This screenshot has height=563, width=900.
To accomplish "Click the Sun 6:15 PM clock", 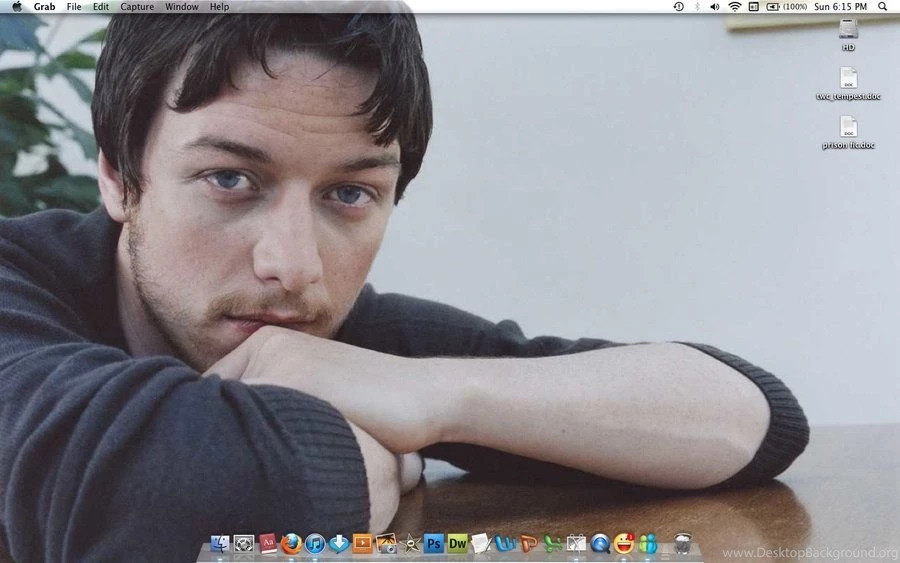I will [840, 7].
